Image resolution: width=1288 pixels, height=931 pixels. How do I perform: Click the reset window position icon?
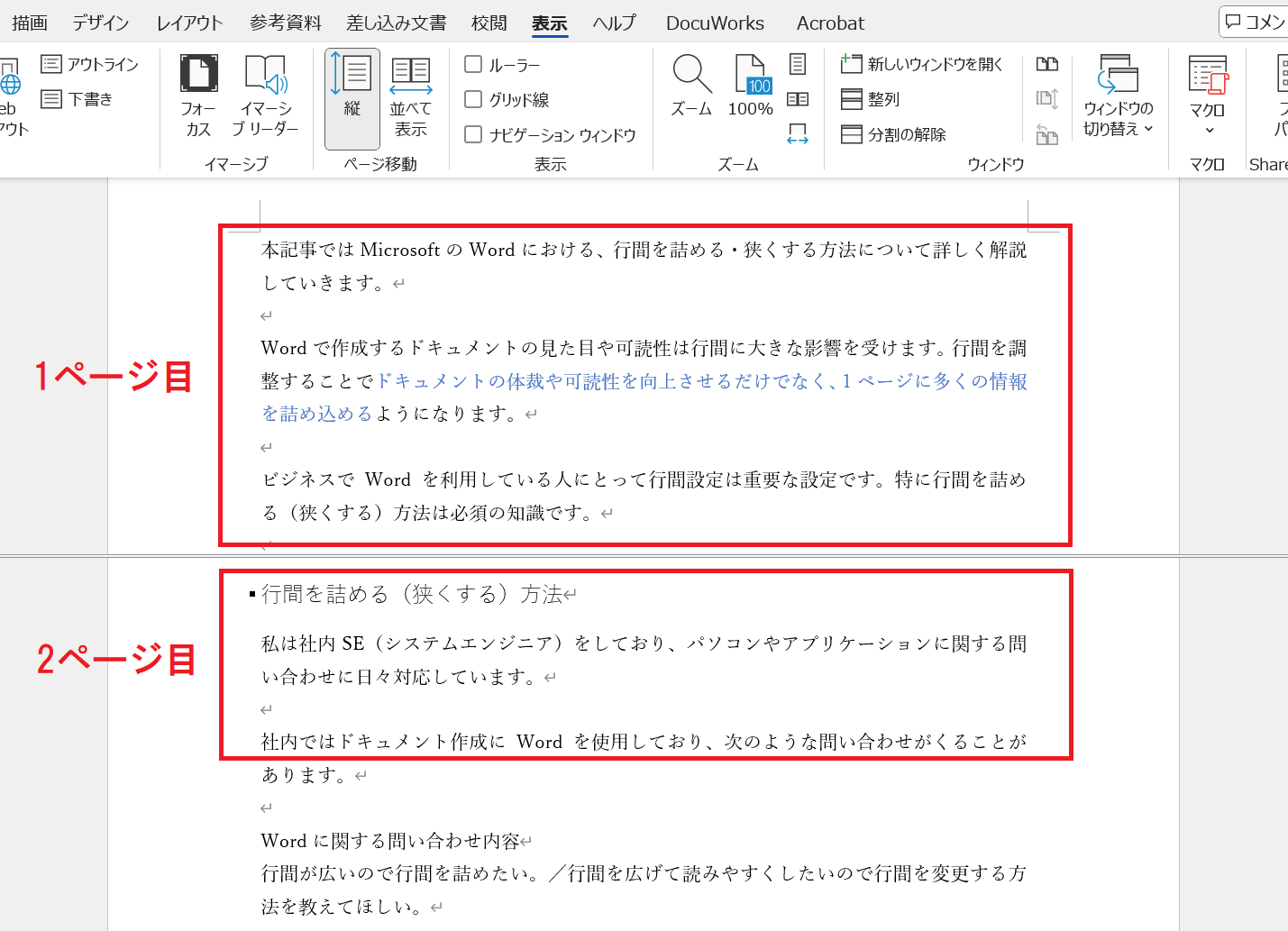[1047, 134]
